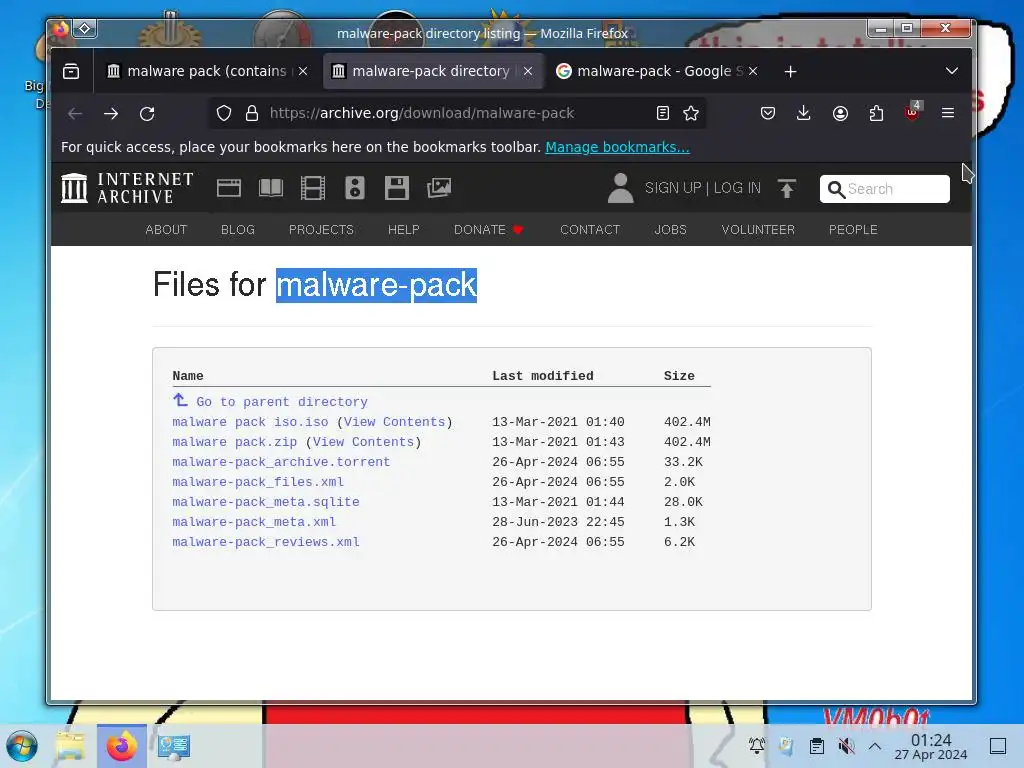Open the Manage bookmarks link
The height and width of the screenshot is (768, 1024).
pyautogui.click(x=617, y=147)
